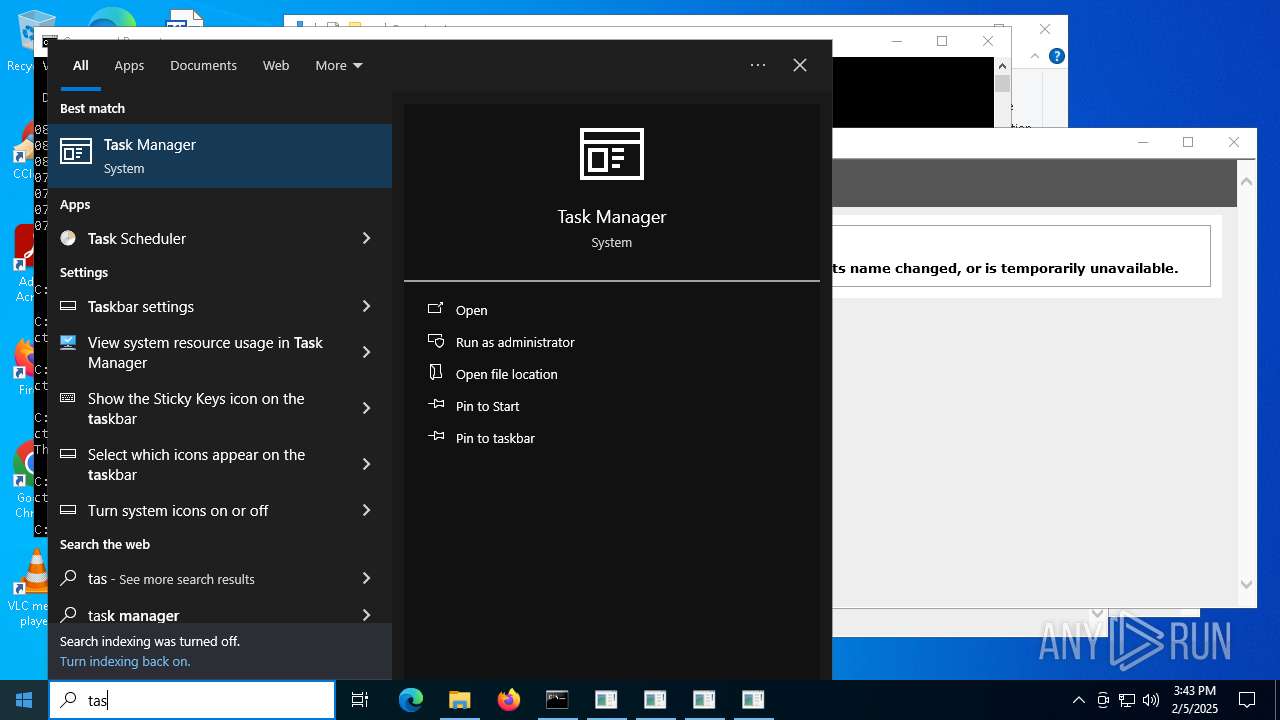Click the Open file location icon

coord(436,373)
